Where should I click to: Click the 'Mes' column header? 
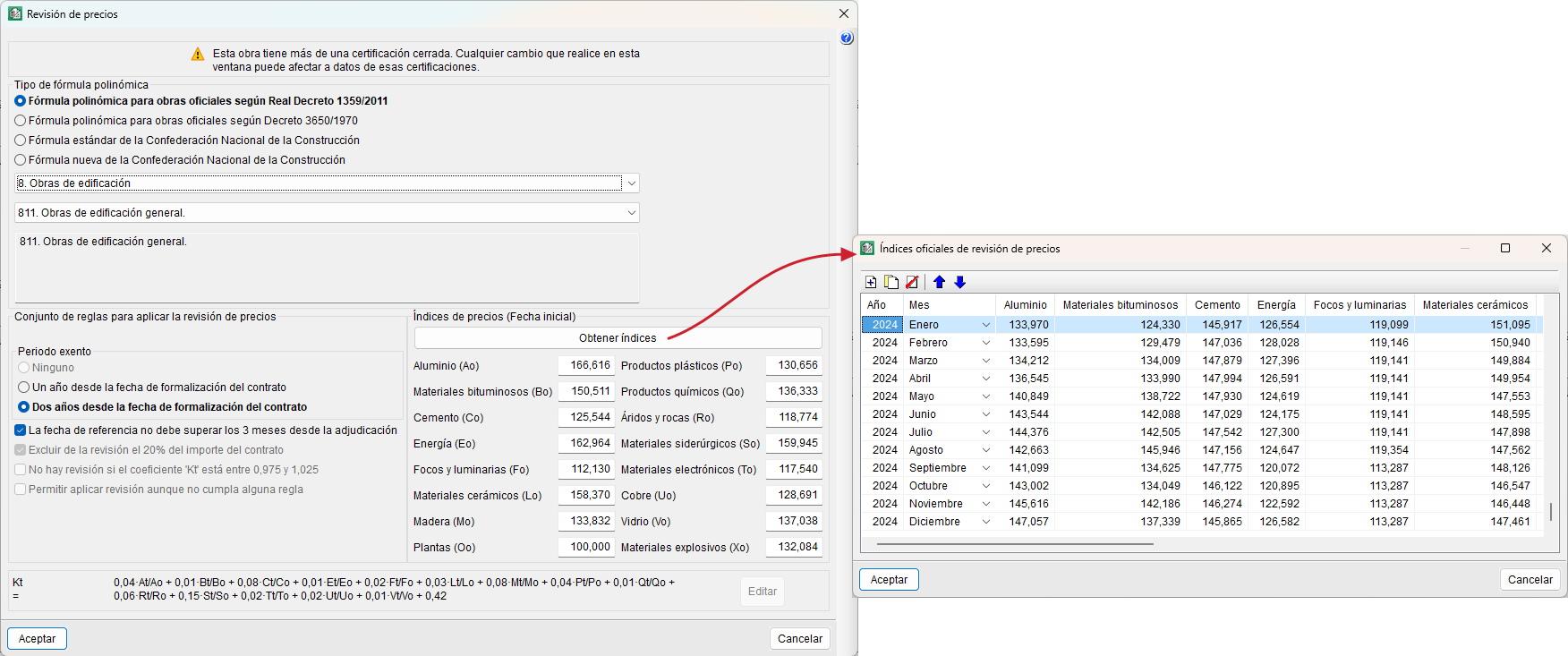(x=949, y=305)
